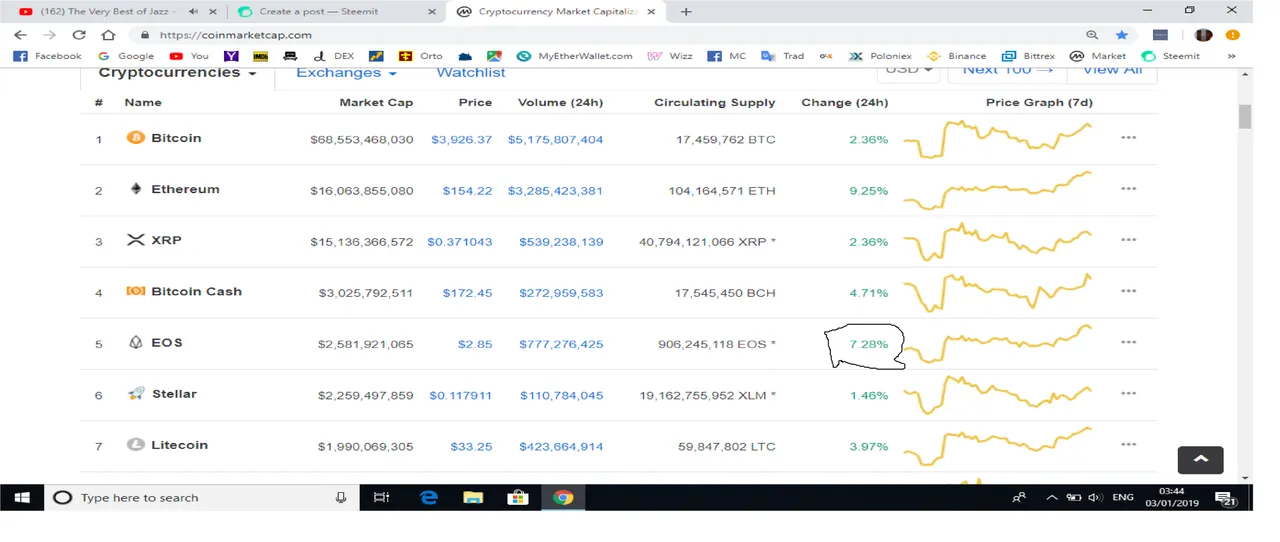Sort table by Market Cap header
The height and width of the screenshot is (542, 1280).
click(376, 103)
